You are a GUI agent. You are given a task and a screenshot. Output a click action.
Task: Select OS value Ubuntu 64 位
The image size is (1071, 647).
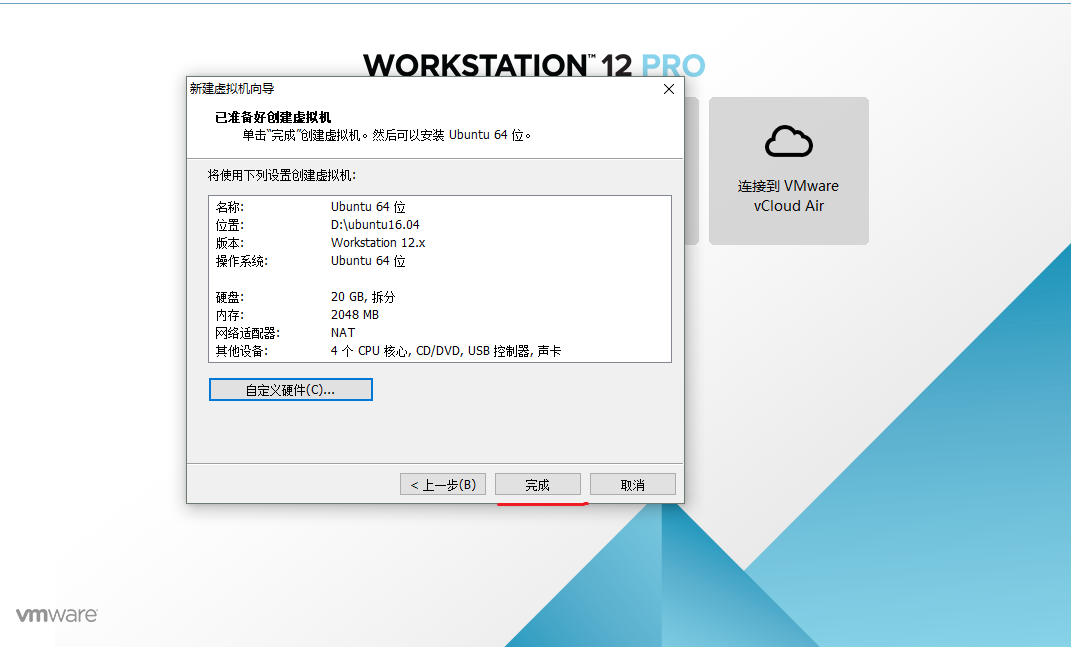(x=368, y=260)
